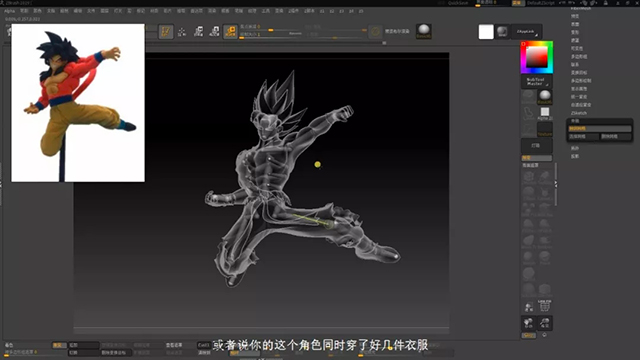Activate the Move transform icon
The width and height of the screenshot is (640, 360).
182,31
